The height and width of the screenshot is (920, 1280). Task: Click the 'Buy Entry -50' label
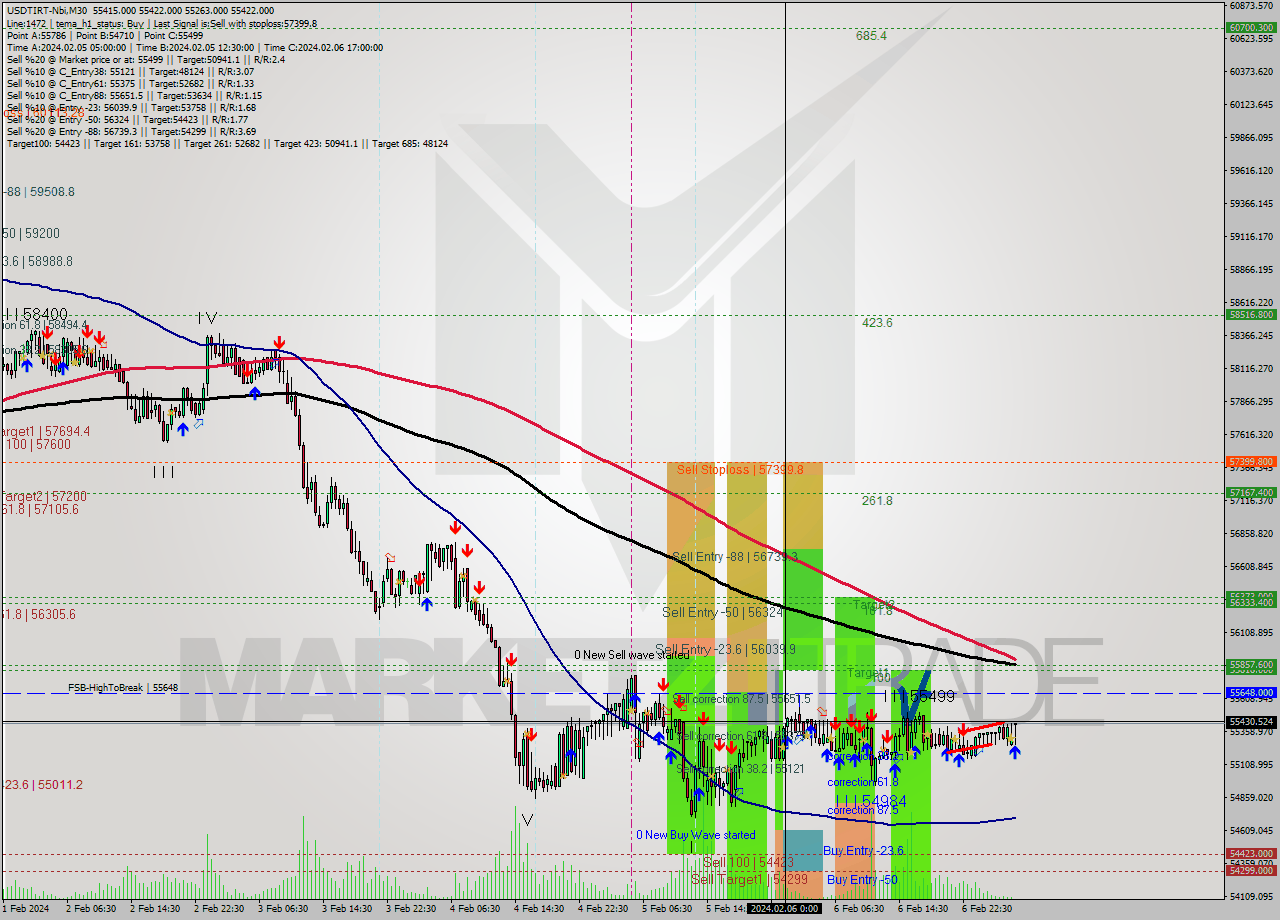pos(862,880)
